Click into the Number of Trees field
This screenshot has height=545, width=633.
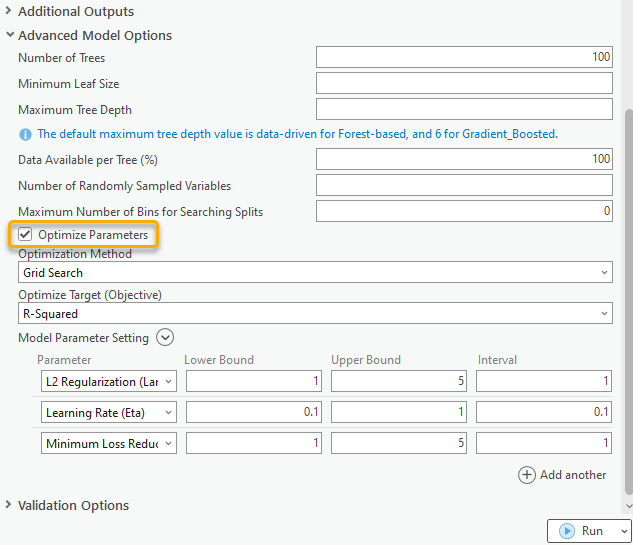coord(464,58)
